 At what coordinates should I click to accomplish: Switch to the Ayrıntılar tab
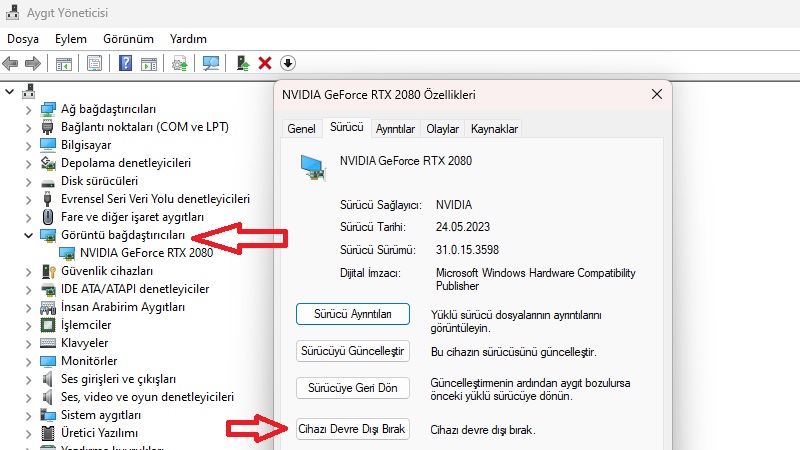[395, 129]
